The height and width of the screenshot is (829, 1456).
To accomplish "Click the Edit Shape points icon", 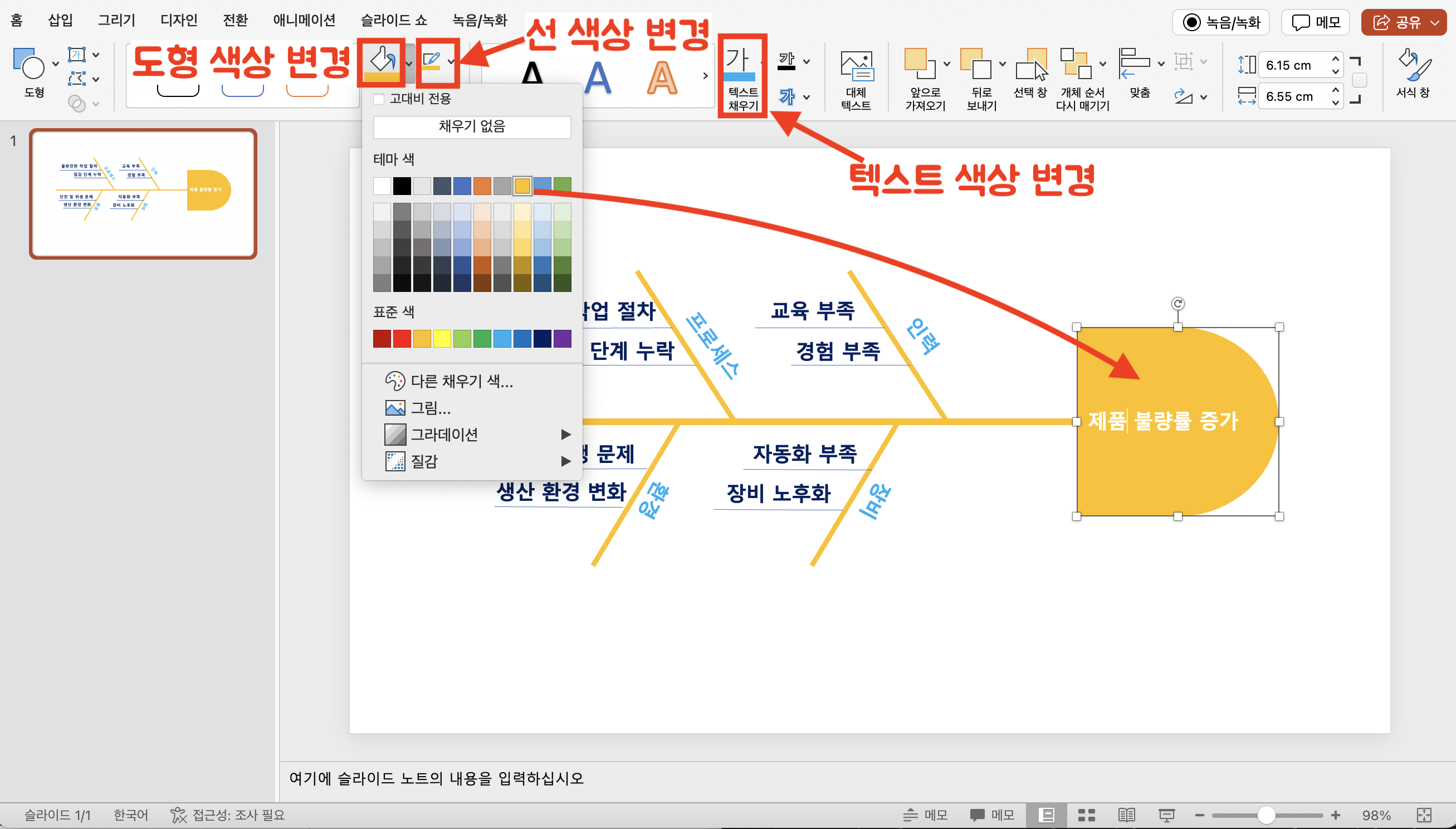I will [x=76, y=79].
